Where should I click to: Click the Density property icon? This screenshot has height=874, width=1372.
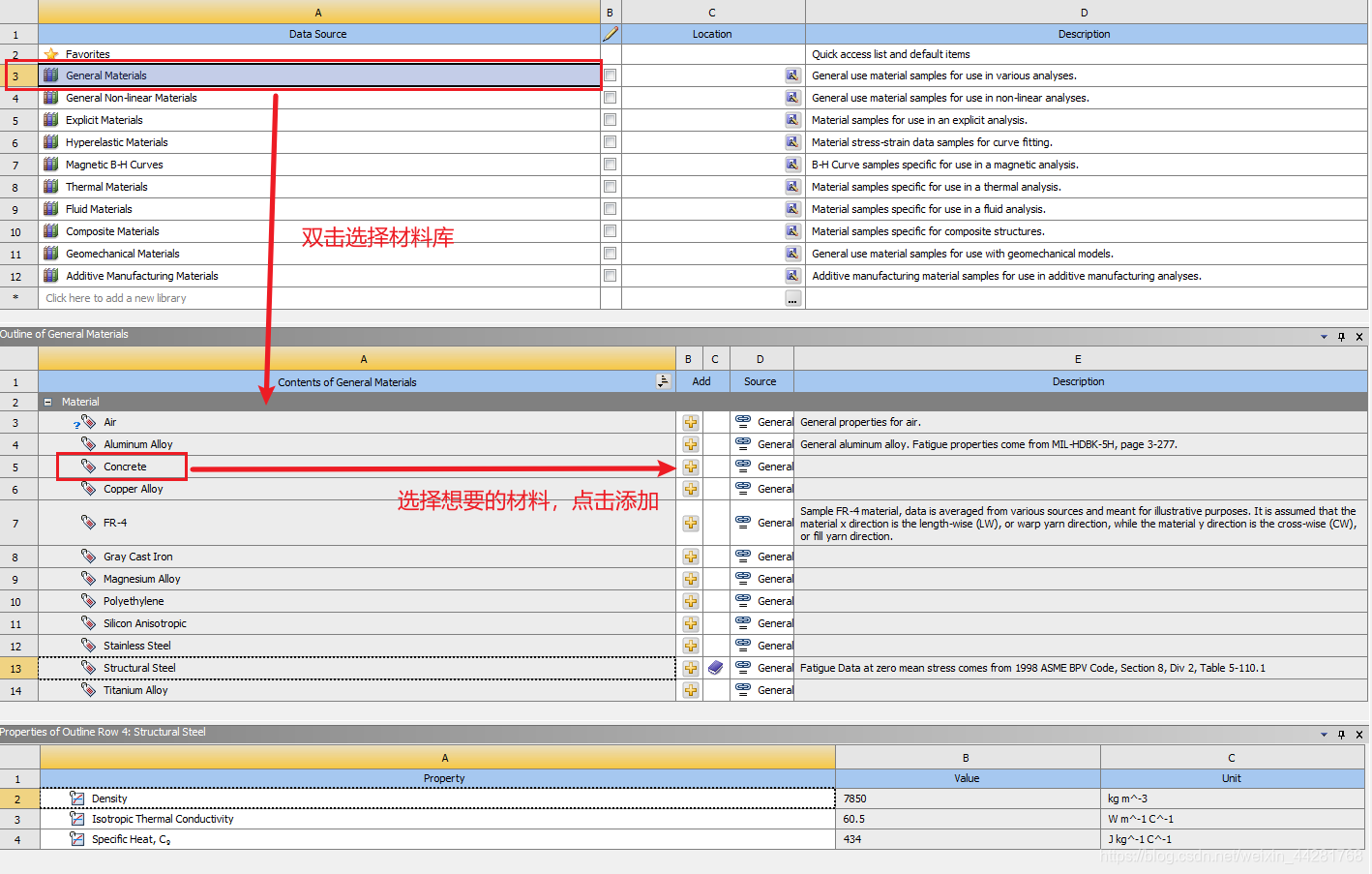point(77,799)
